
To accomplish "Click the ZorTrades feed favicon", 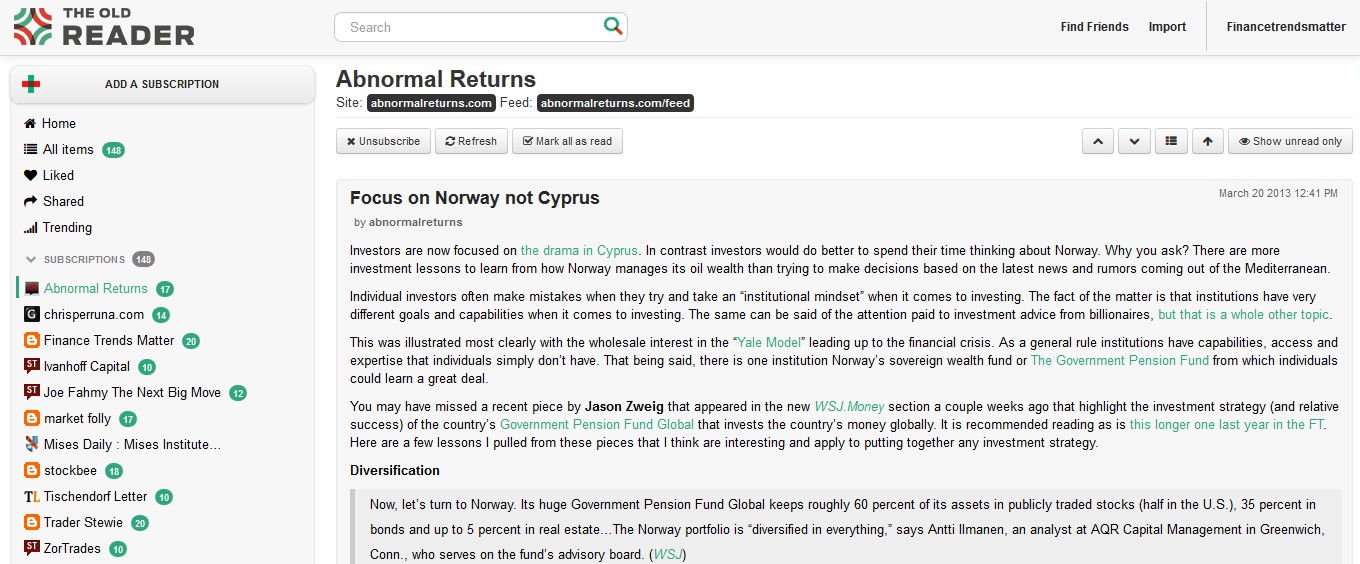I will coord(32,548).
